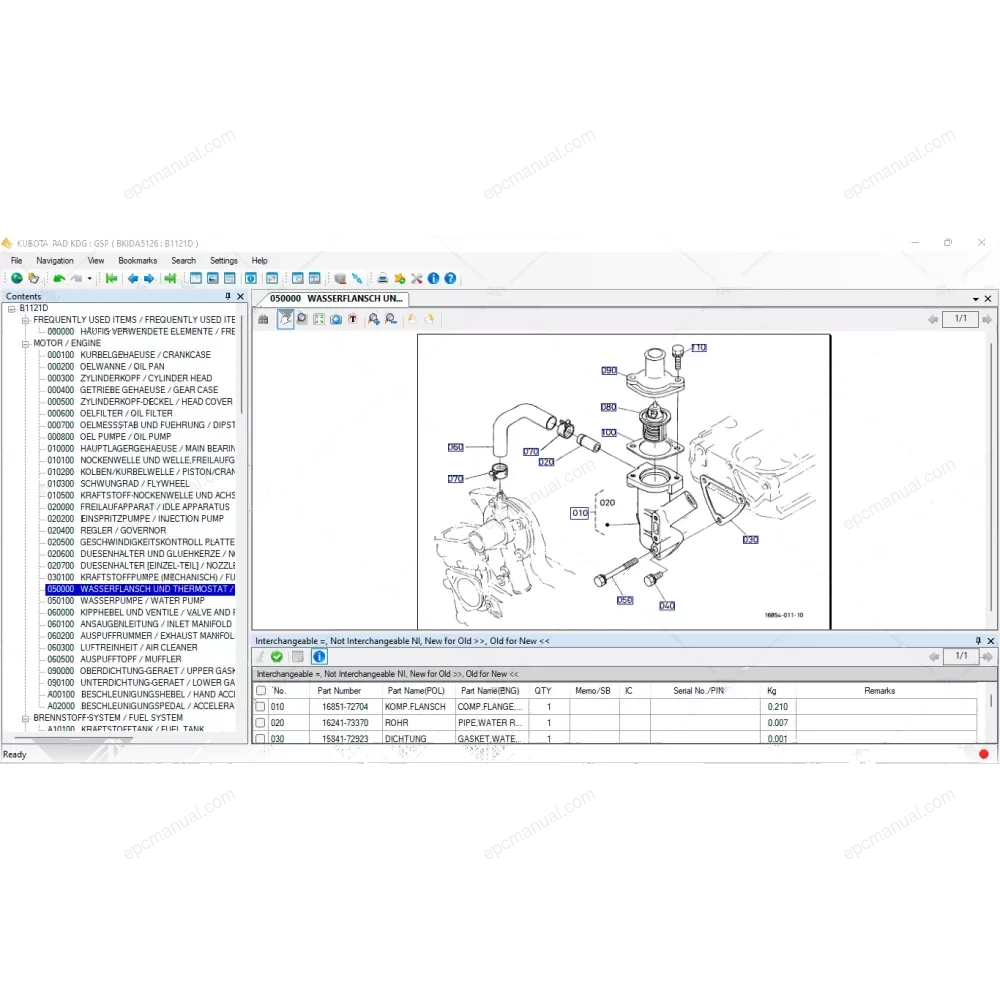Viewport: 1000px width, 1000px height.
Task: Click the database disk icon in toolbar
Action: 340,278
